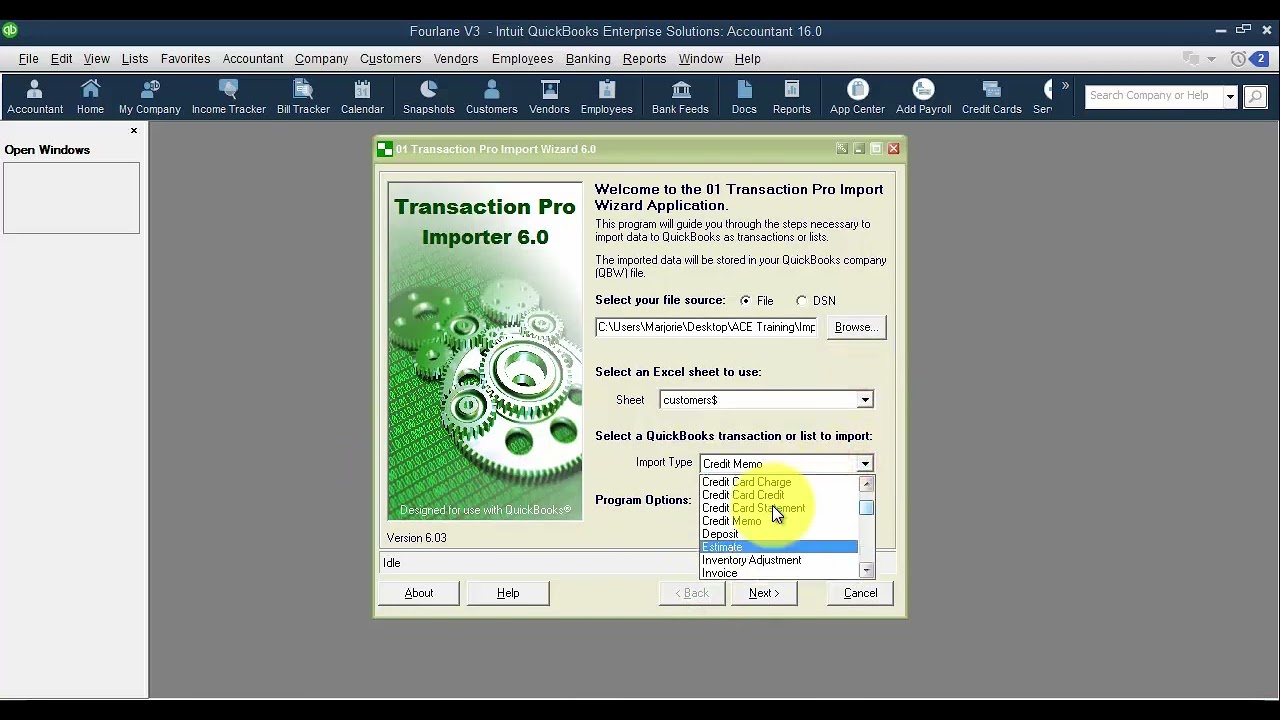The height and width of the screenshot is (720, 1280).
Task: Click the wizard Help button
Action: click(508, 593)
